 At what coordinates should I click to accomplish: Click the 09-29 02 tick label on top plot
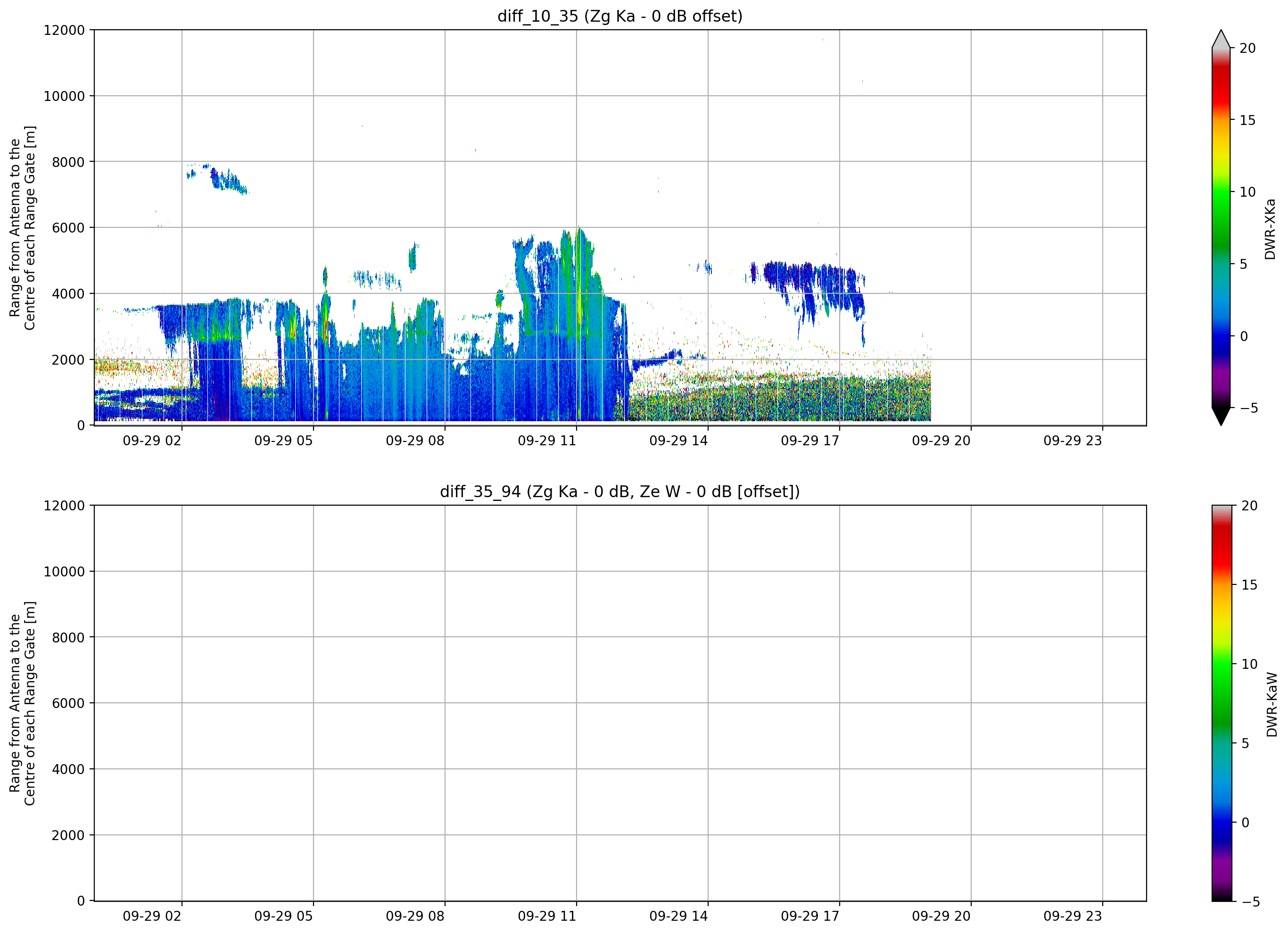pos(152,441)
